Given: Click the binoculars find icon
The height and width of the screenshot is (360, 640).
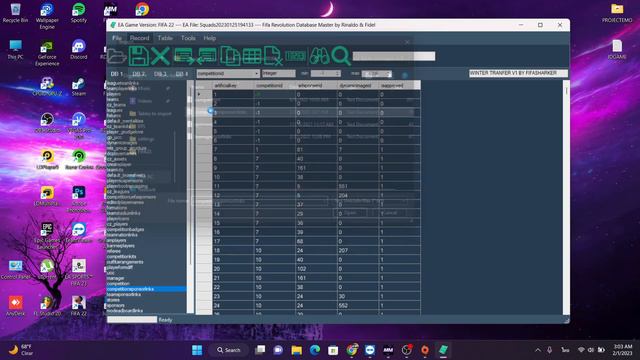Looking at the screenshot, I should (320, 56).
